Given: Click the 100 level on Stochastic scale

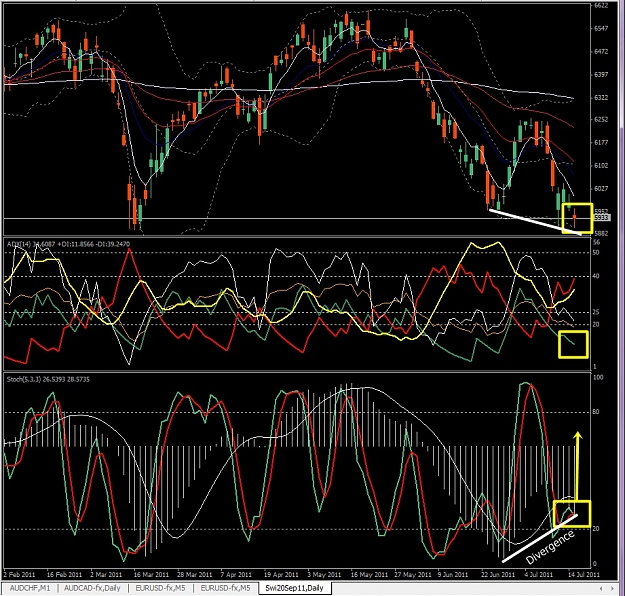Looking at the screenshot, I should [598, 377].
